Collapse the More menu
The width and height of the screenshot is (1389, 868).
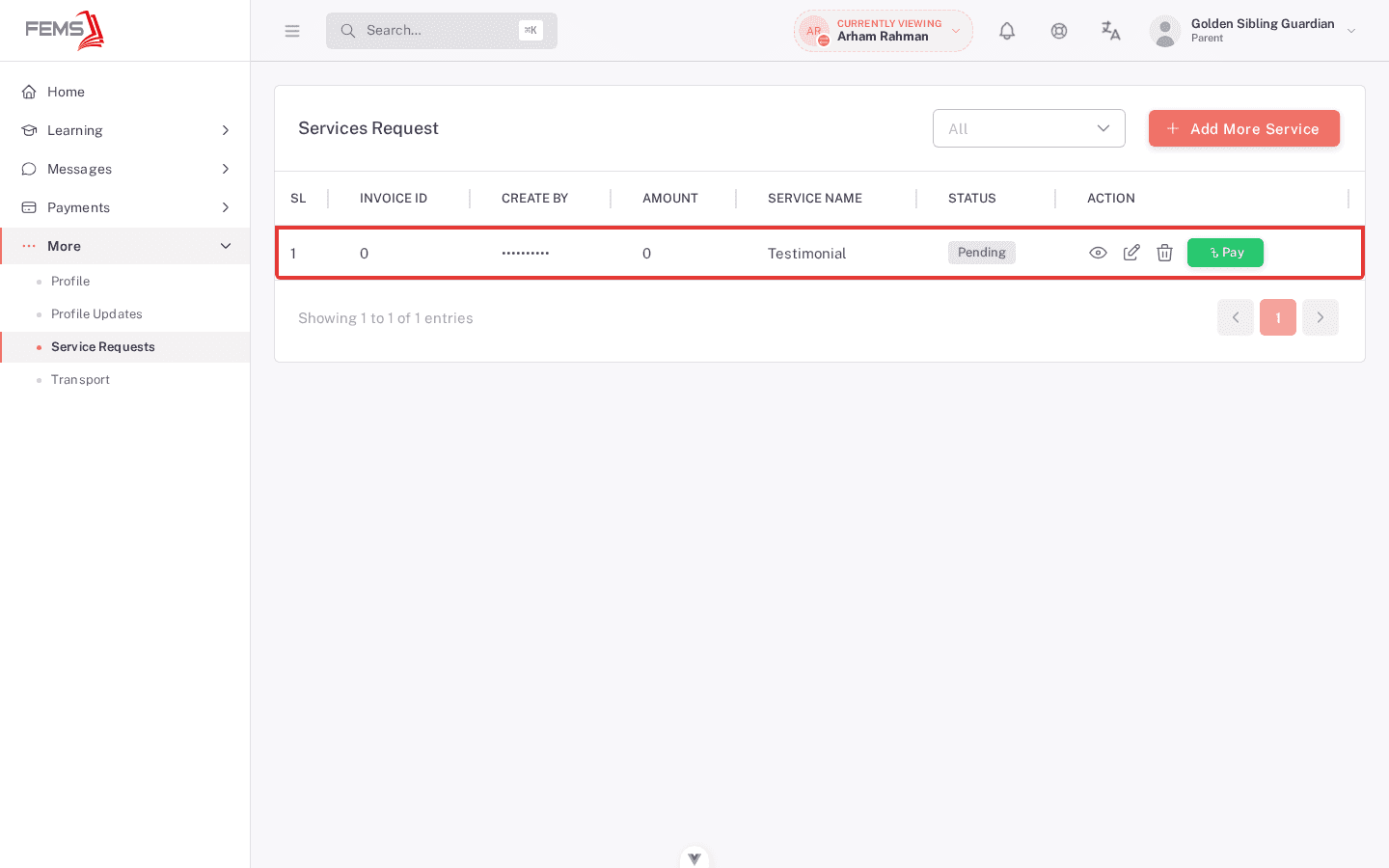point(125,246)
